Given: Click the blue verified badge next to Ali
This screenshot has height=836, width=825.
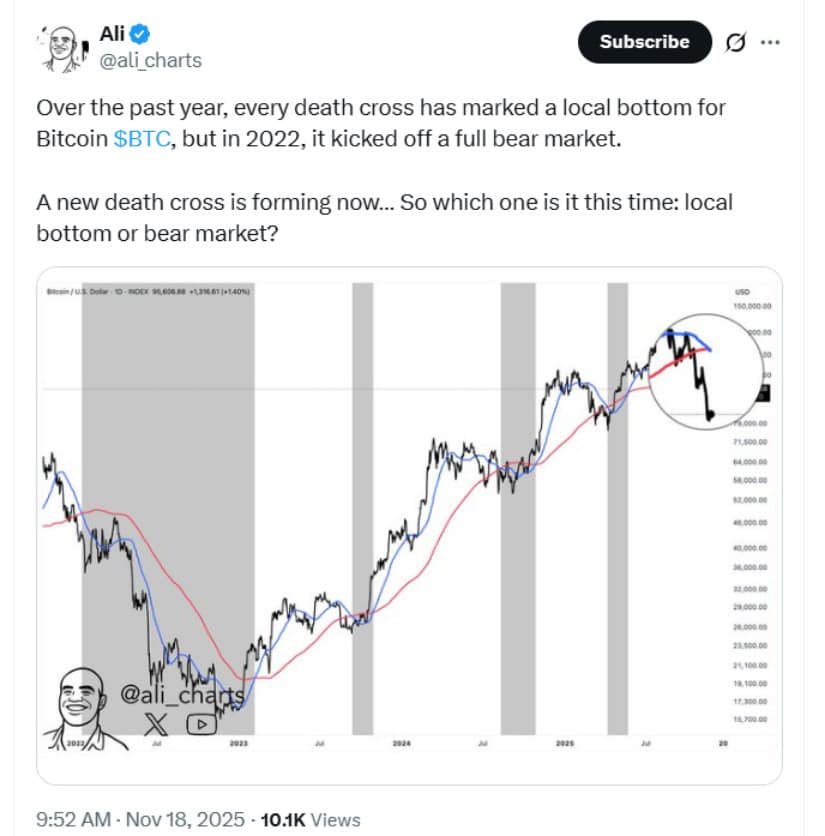Looking at the screenshot, I should pyautogui.click(x=141, y=35).
